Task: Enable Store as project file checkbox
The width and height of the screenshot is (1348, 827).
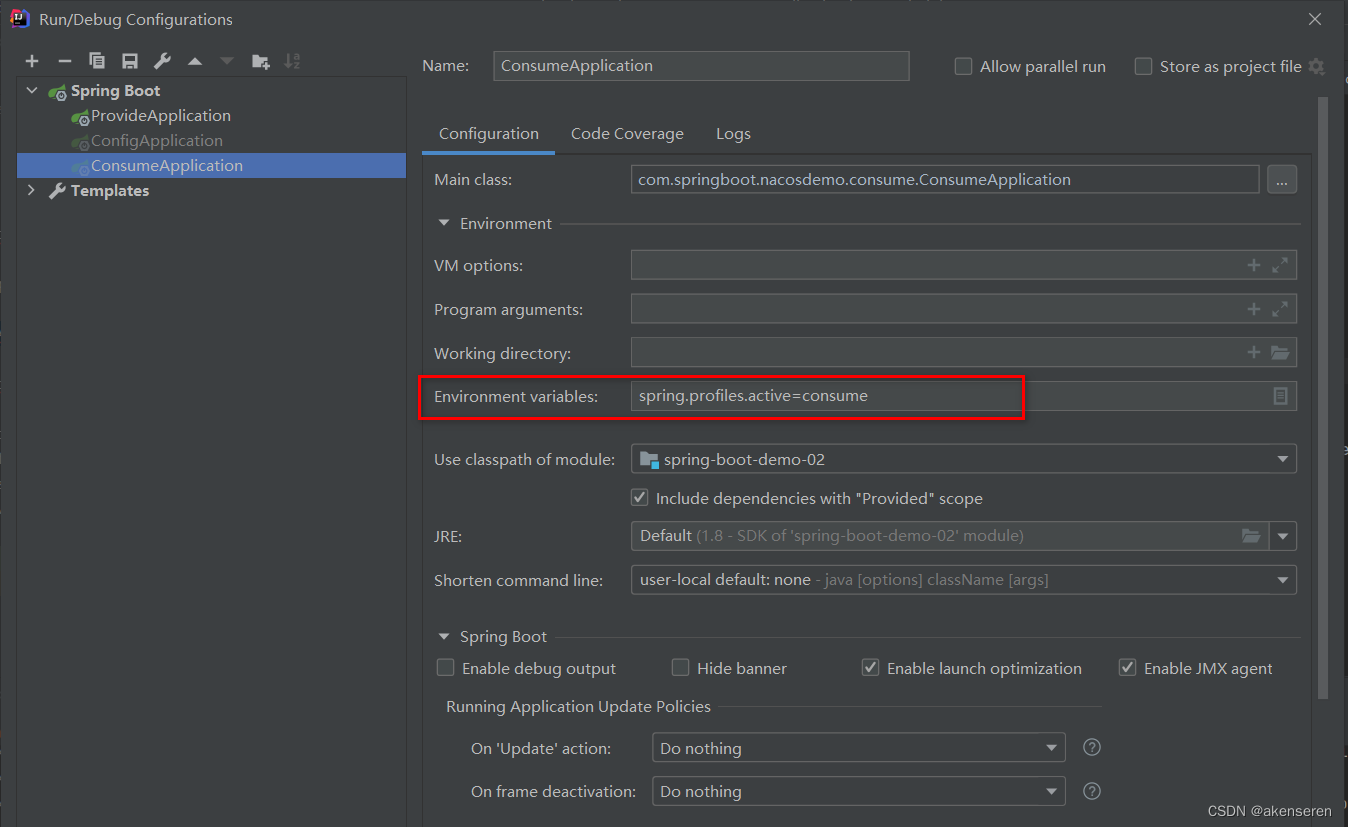Action: (x=1143, y=67)
